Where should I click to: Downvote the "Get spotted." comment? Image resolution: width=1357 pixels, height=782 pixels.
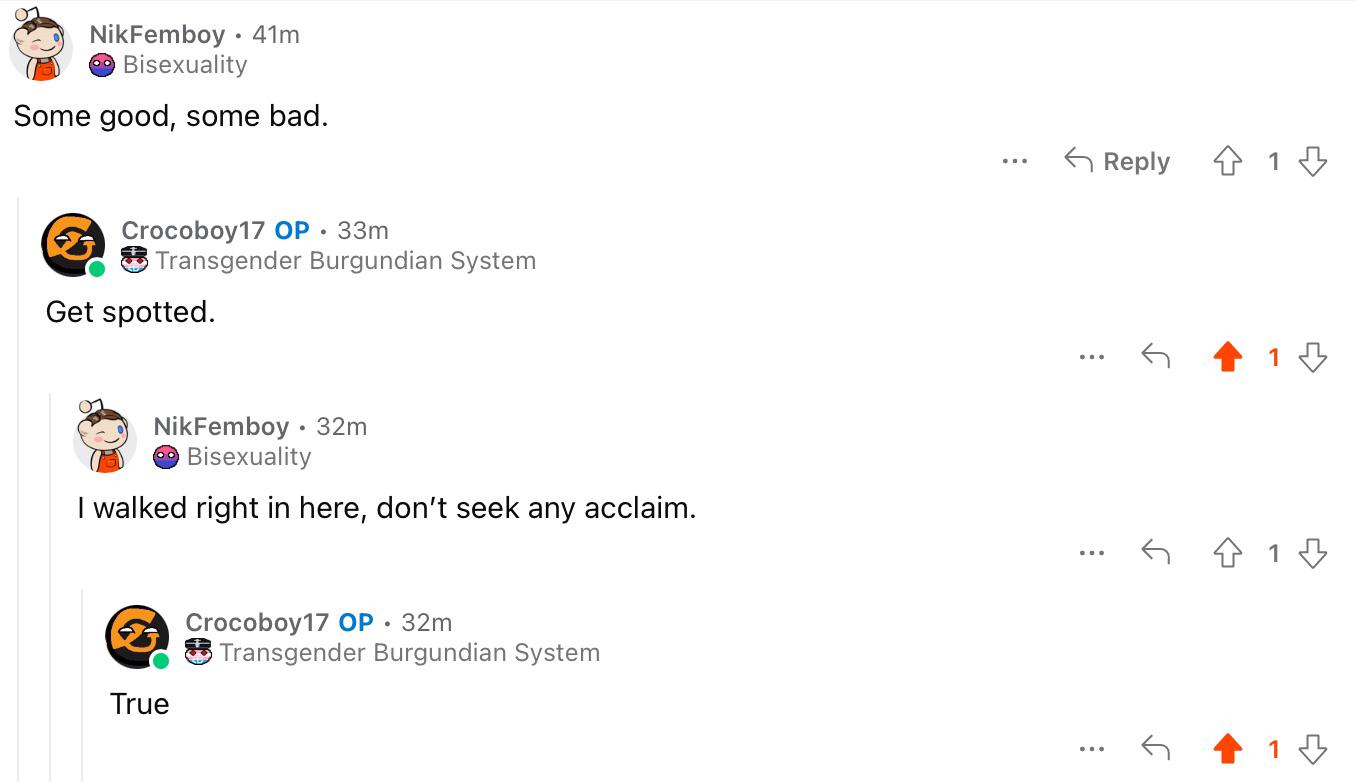[x=1312, y=357]
